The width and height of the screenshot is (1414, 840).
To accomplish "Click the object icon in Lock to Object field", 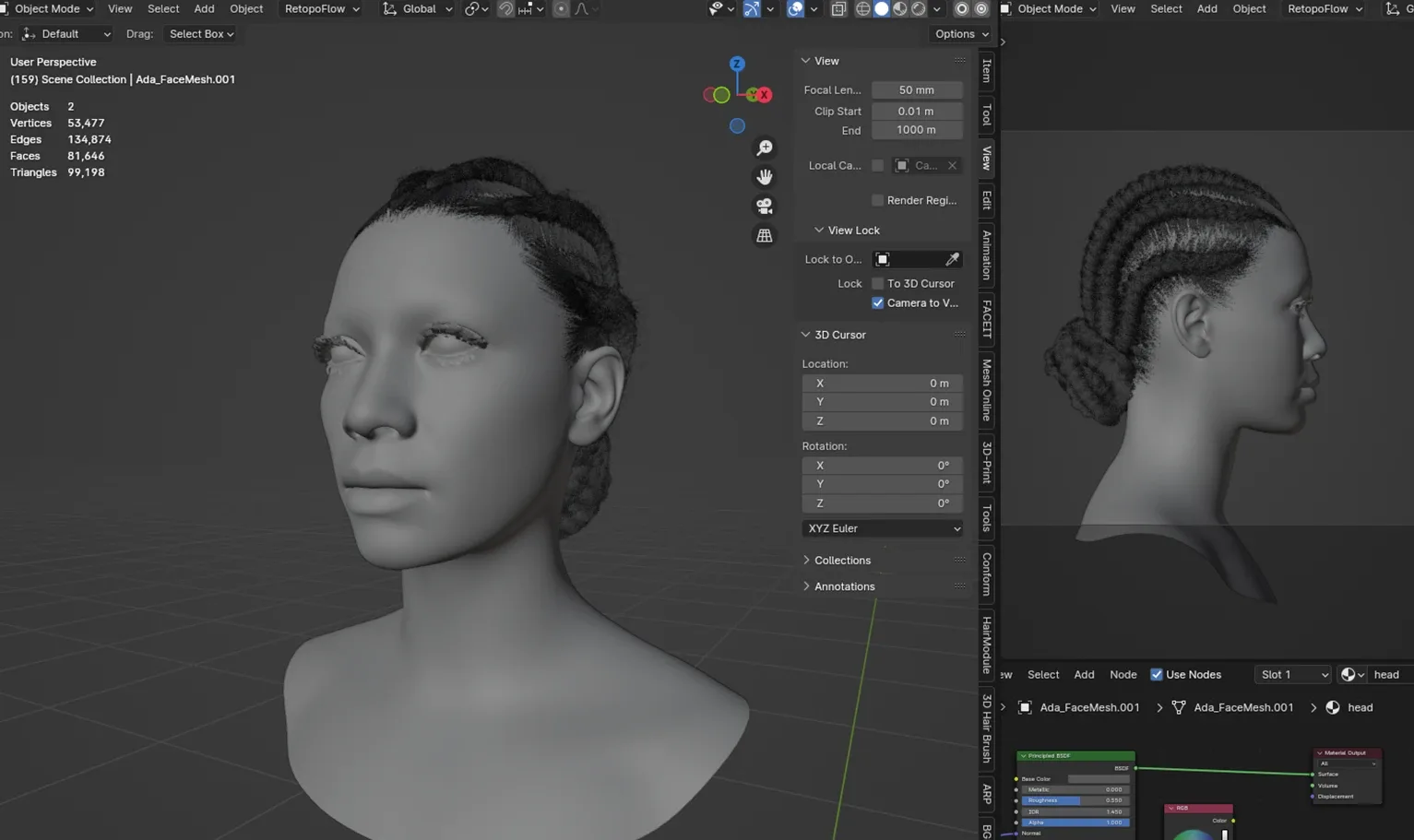I will tap(883, 259).
